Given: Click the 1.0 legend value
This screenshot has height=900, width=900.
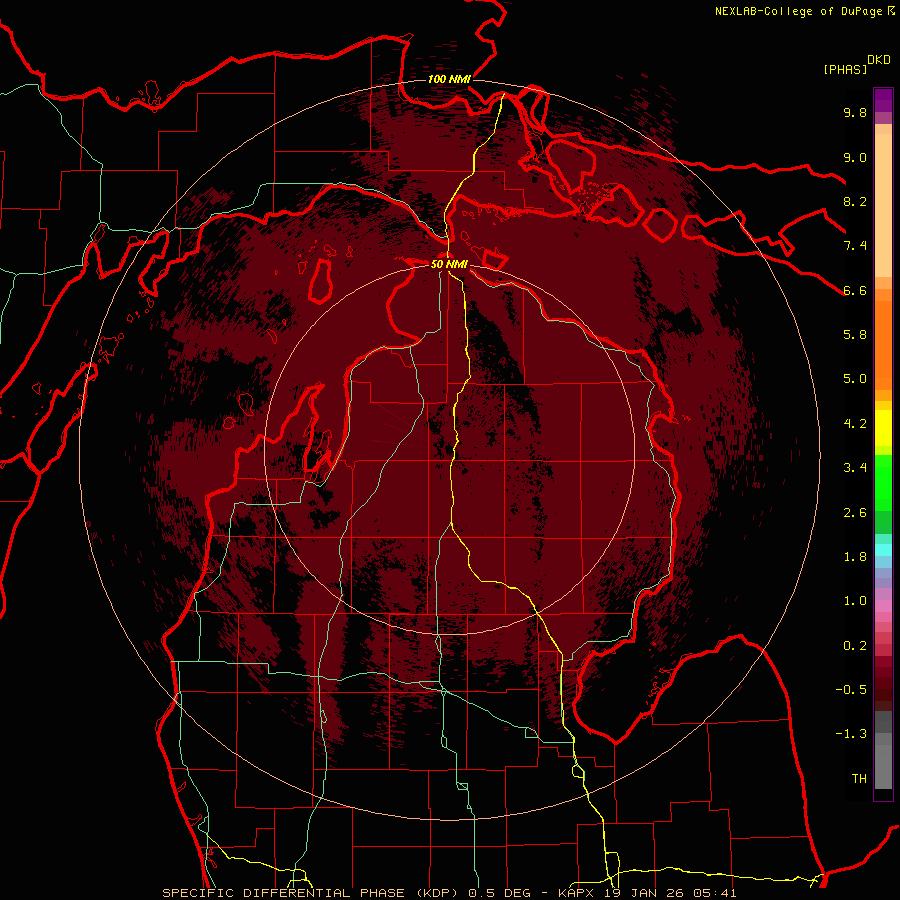Looking at the screenshot, I should pyautogui.click(x=855, y=601).
